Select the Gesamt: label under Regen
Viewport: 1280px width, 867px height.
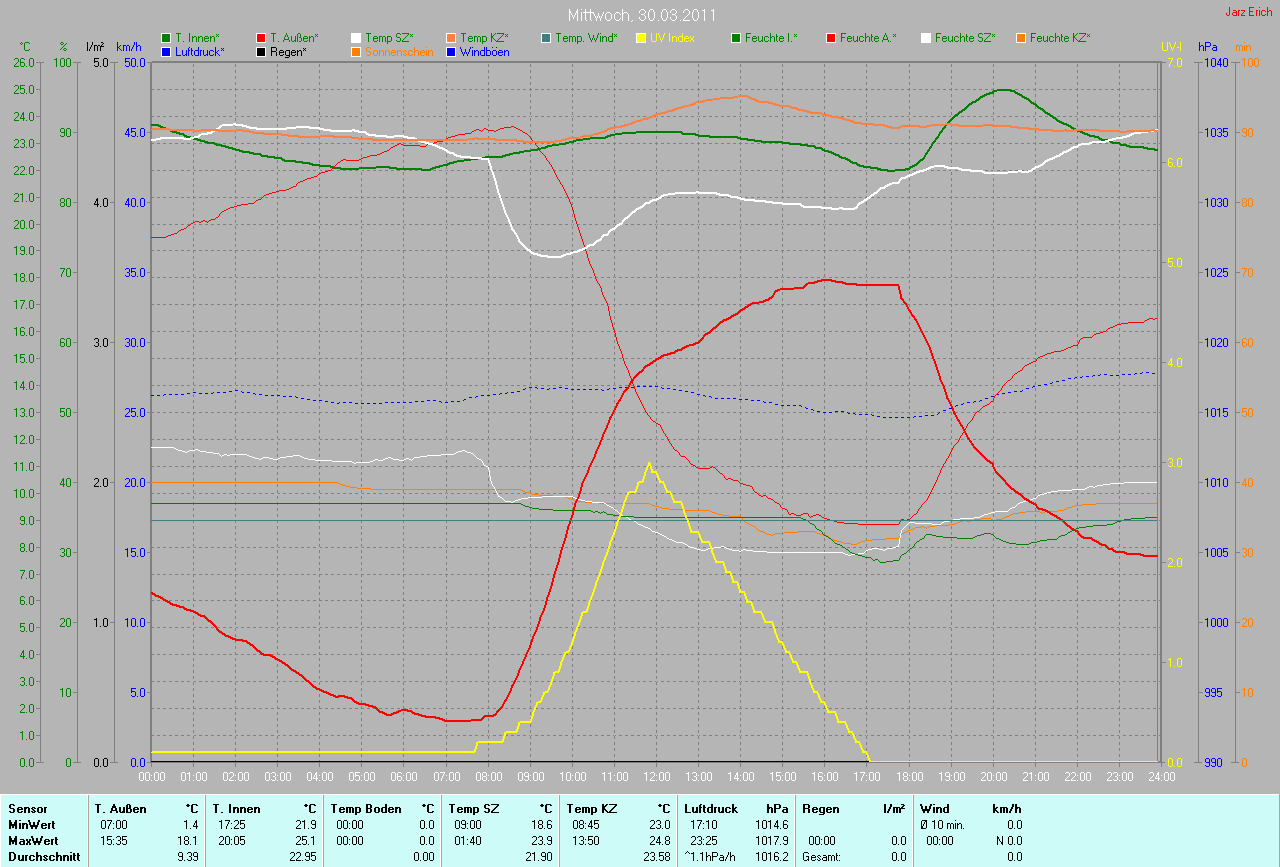pyautogui.click(x=823, y=857)
